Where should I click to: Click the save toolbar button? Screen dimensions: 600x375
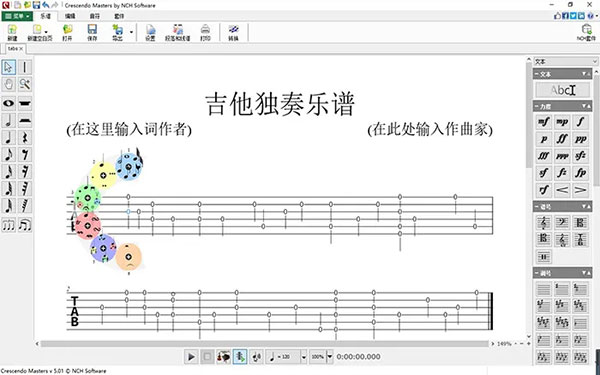pos(92,33)
